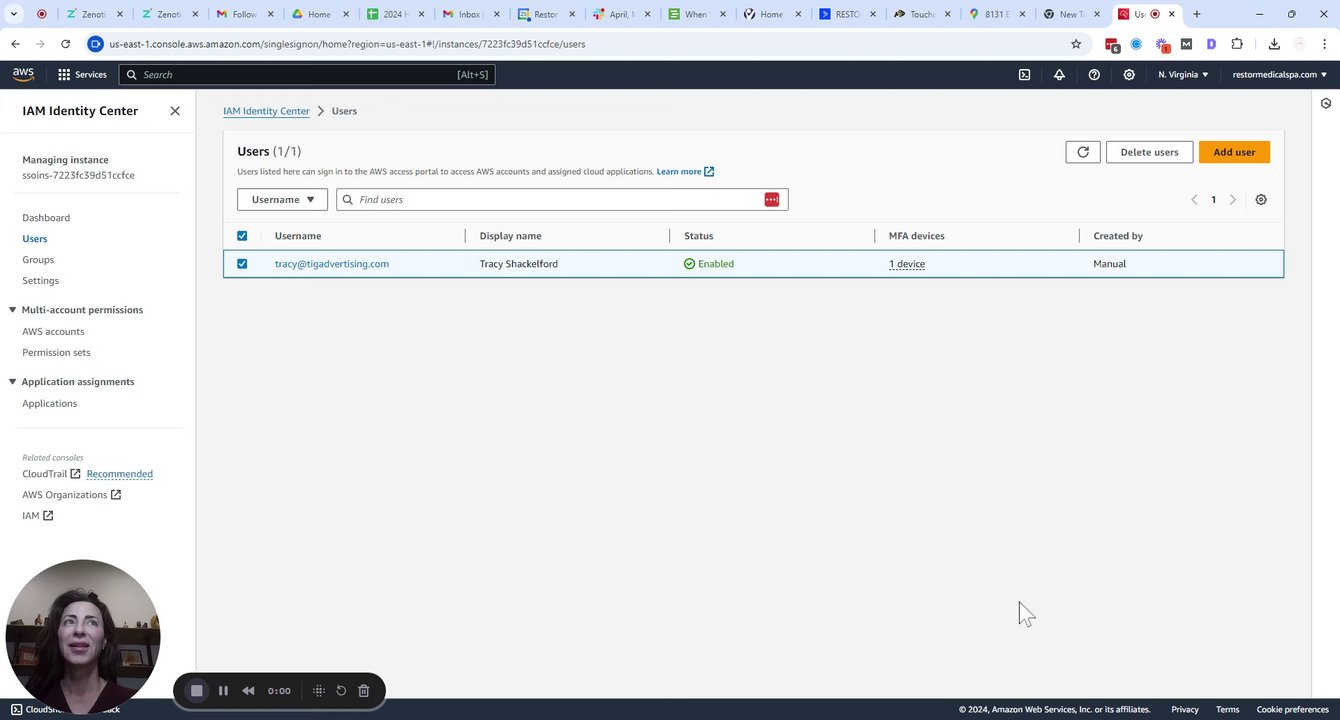Open the Services grid menu
The height and width of the screenshot is (720, 1340).
tap(82, 74)
